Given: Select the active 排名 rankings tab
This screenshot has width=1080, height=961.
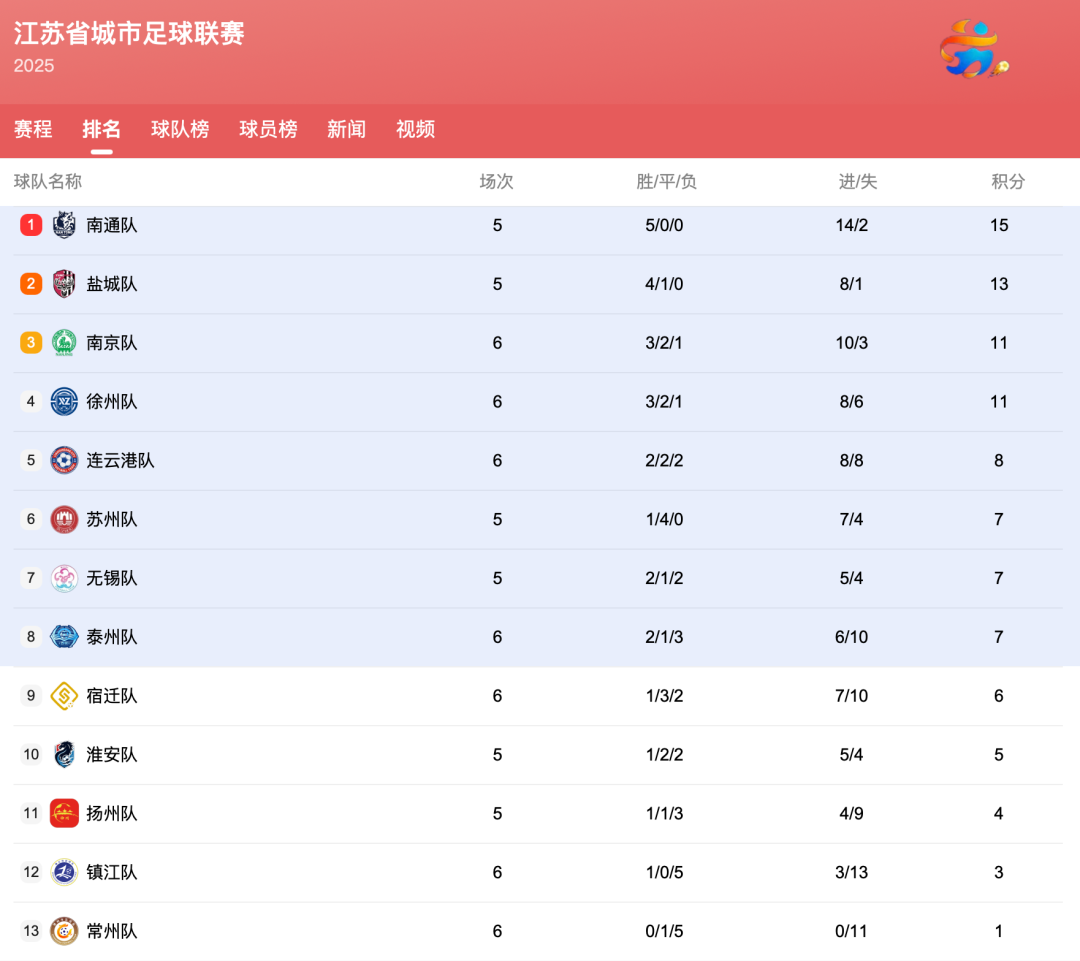Looking at the screenshot, I should [x=101, y=129].
